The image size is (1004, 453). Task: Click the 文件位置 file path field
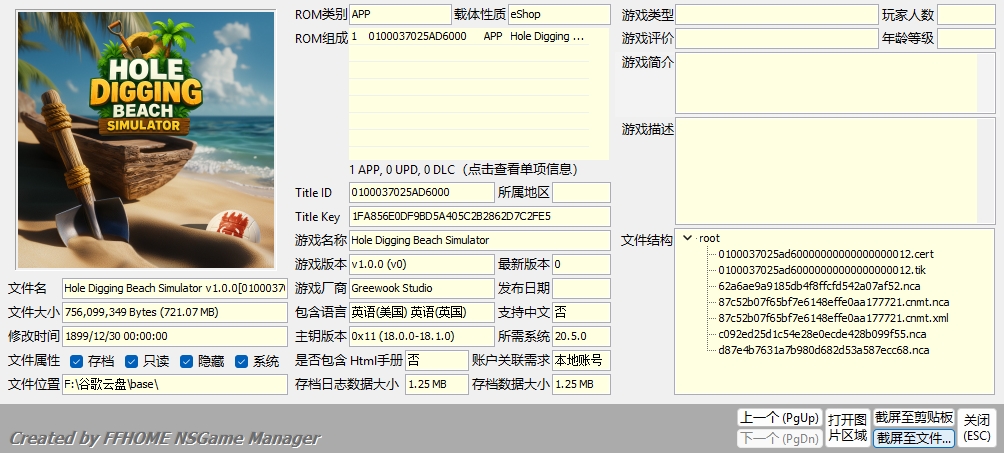tap(174, 385)
